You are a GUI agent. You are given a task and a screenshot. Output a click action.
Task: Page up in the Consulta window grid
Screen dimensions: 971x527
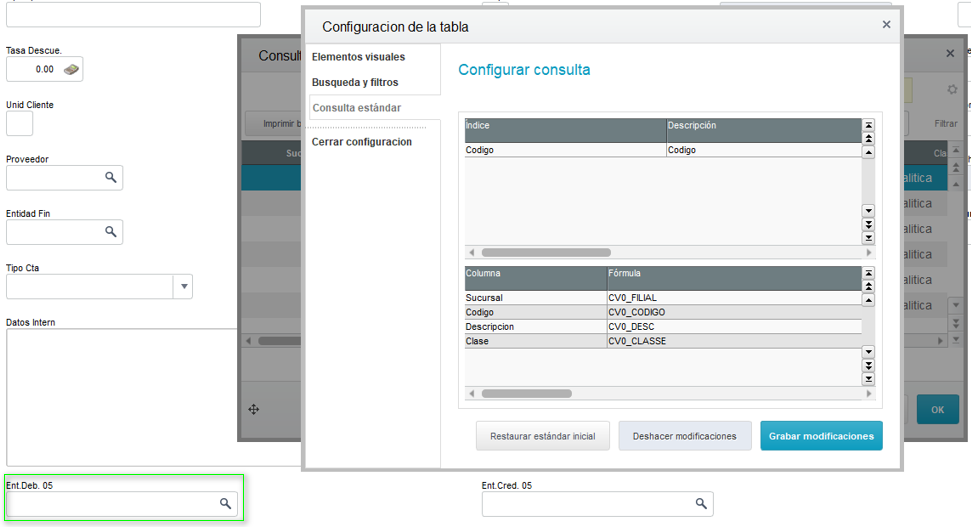point(956,167)
